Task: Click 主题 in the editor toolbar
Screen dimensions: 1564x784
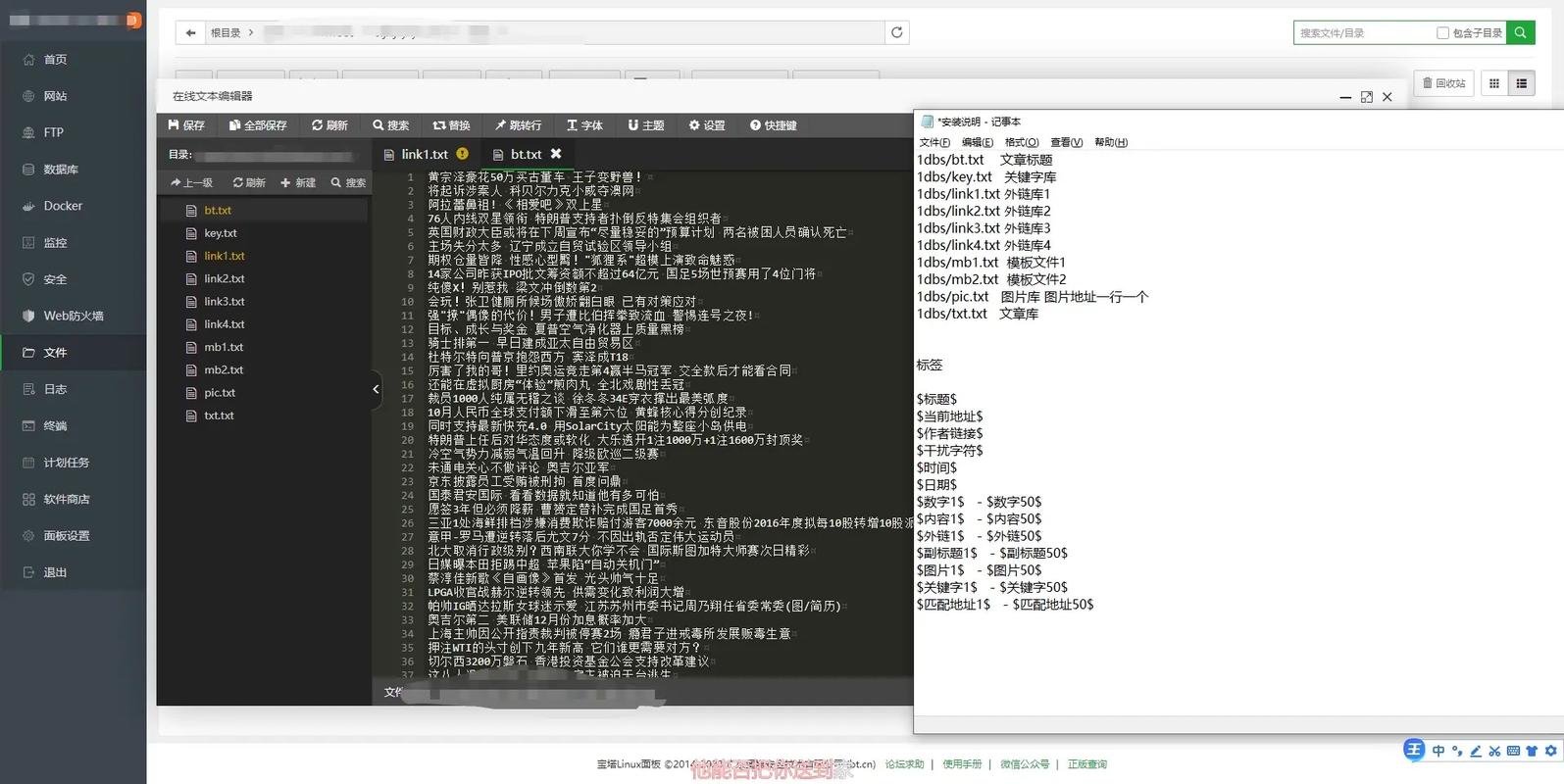Action: tap(646, 125)
